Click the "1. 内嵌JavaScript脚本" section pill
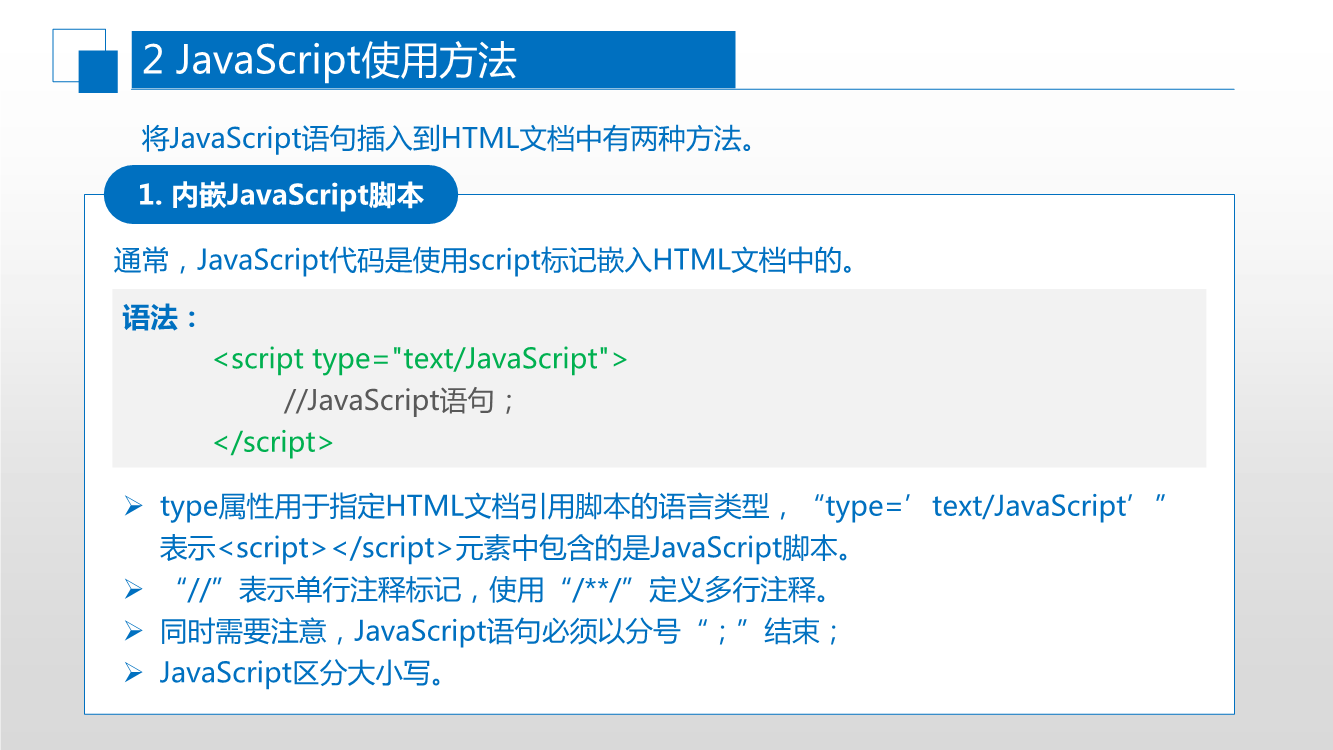Image resolution: width=1333 pixels, height=750 pixels. click(x=281, y=194)
